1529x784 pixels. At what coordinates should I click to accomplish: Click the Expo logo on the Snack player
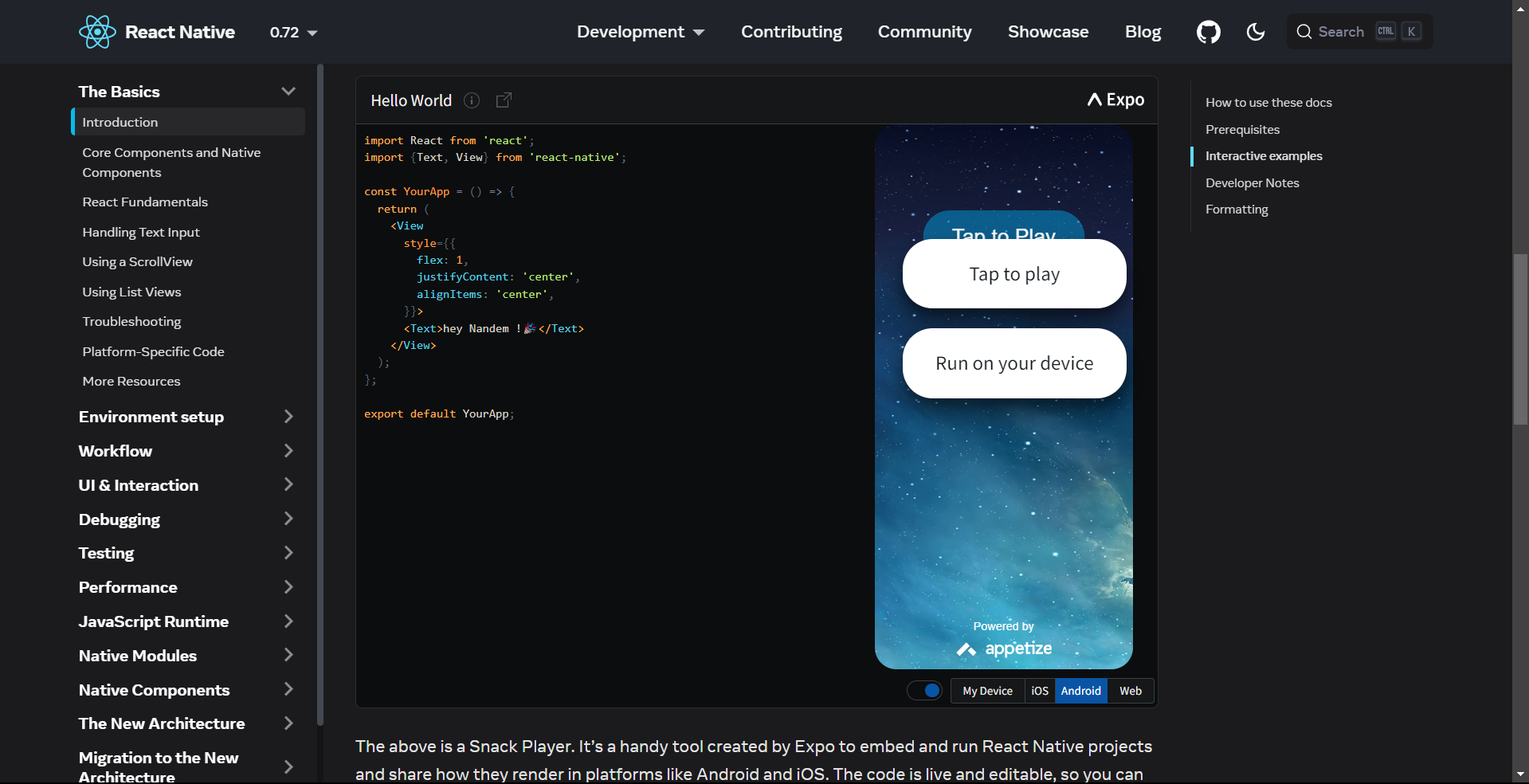1114,100
